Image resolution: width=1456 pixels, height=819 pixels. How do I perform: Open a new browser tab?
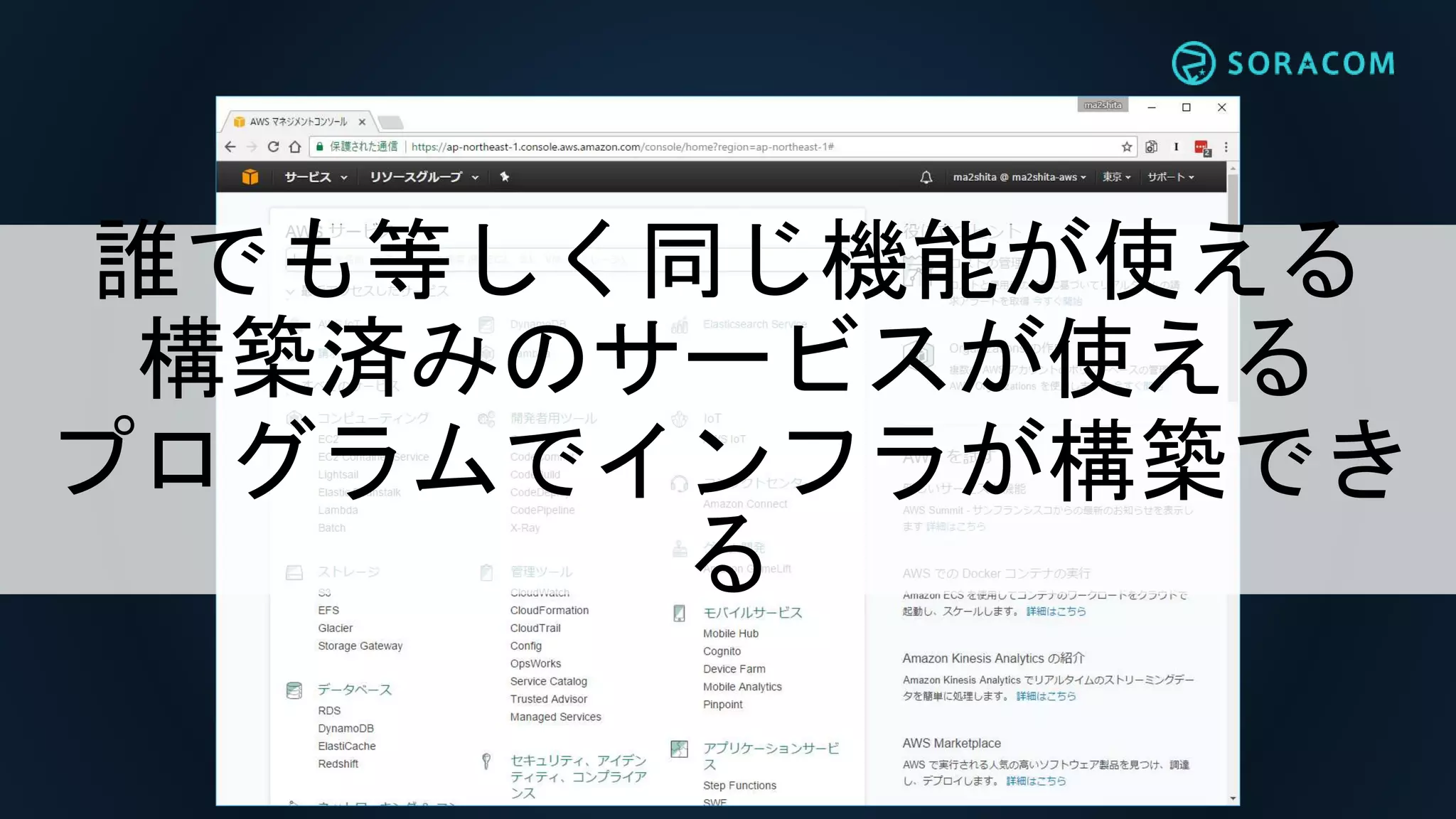point(390,122)
